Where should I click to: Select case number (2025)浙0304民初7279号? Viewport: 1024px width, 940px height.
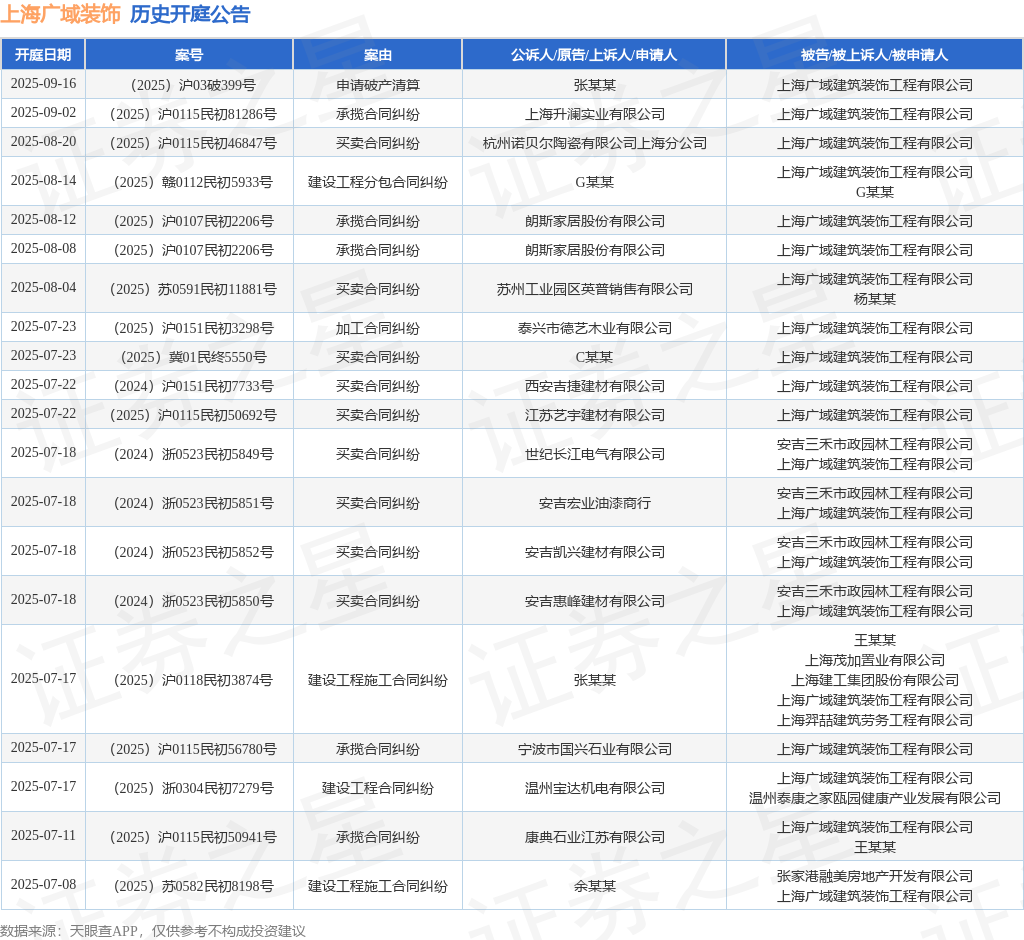193,788
